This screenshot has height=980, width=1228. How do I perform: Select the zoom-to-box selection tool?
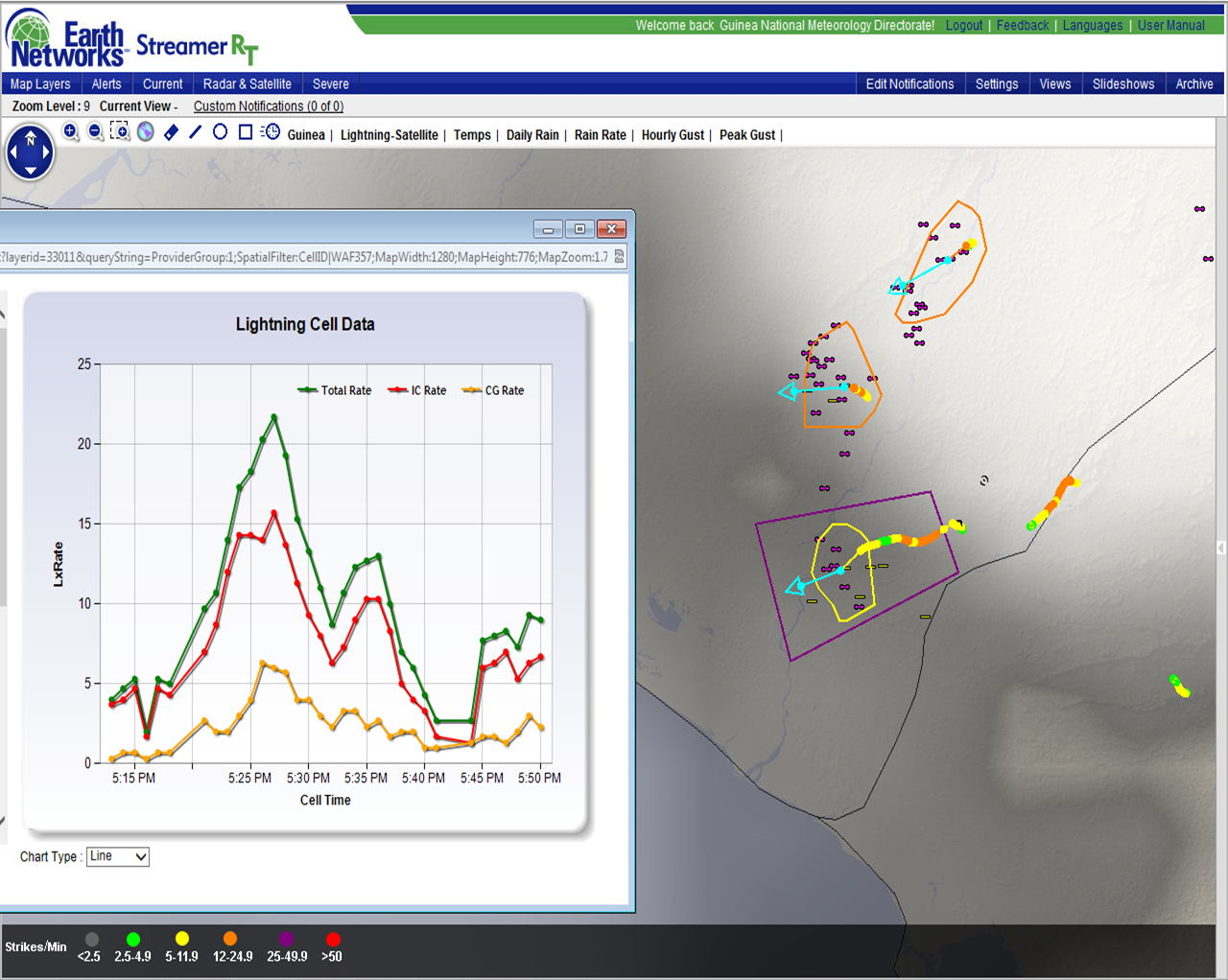[x=120, y=131]
